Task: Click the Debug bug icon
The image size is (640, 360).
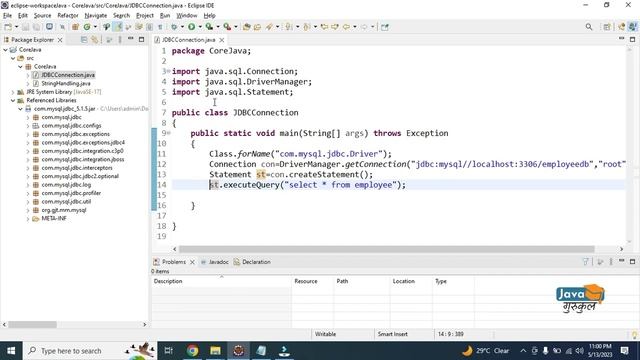Action: pos(174,27)
